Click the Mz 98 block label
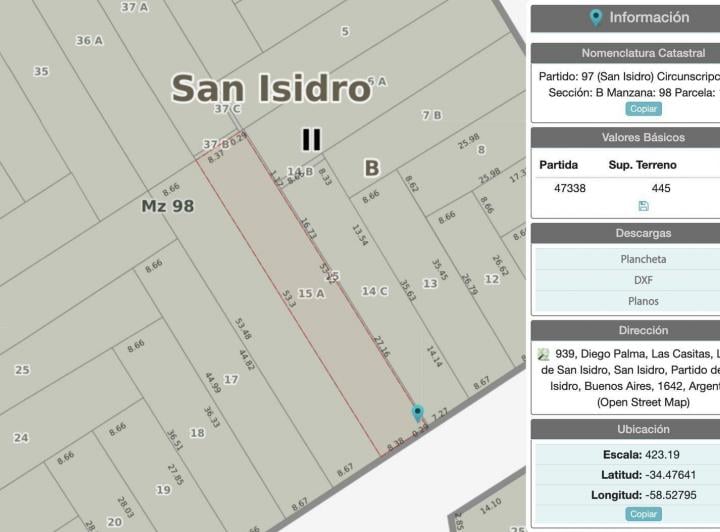 point(168,206)
